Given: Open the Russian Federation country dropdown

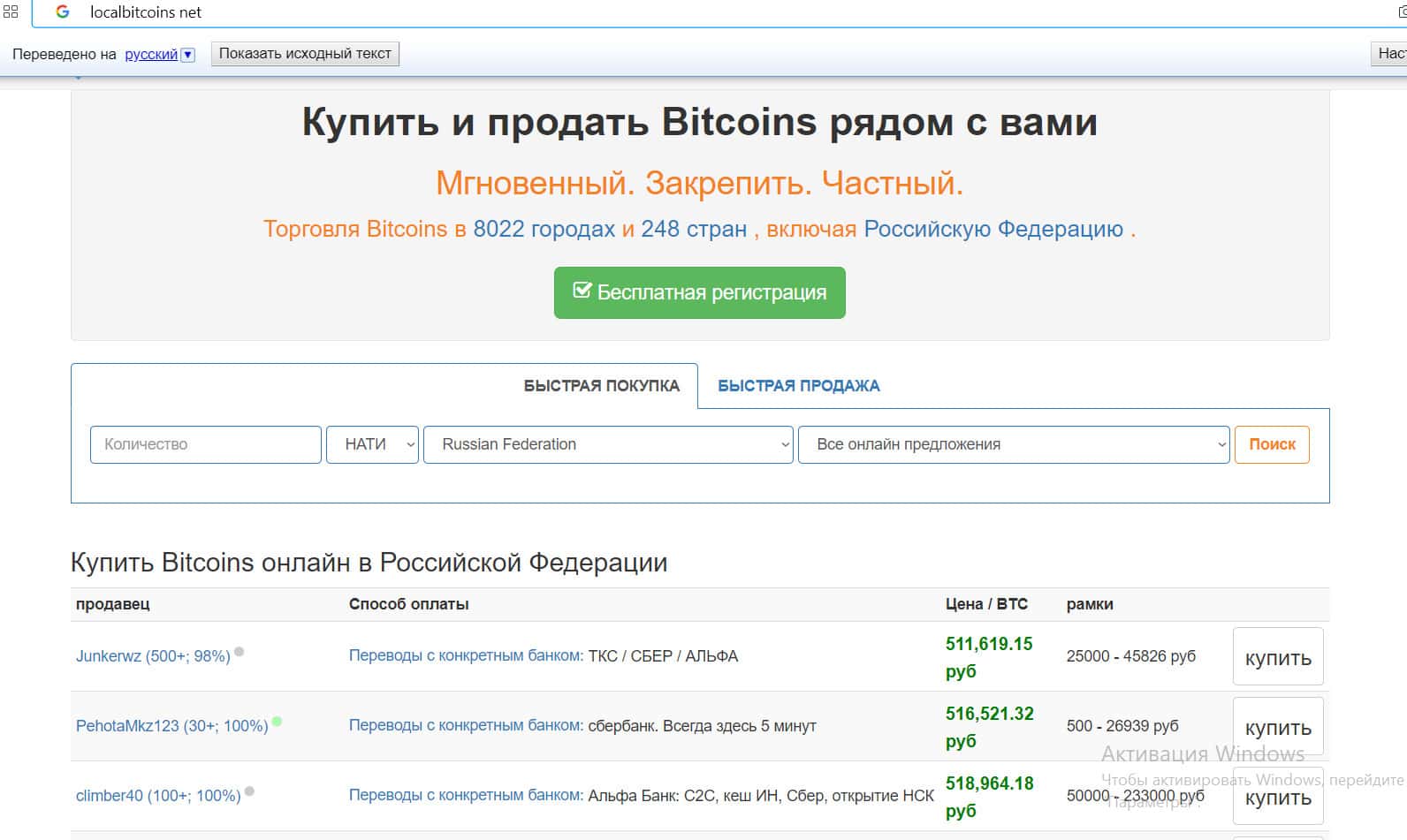Looking at the screenshot, I should (x=608, y=444).
